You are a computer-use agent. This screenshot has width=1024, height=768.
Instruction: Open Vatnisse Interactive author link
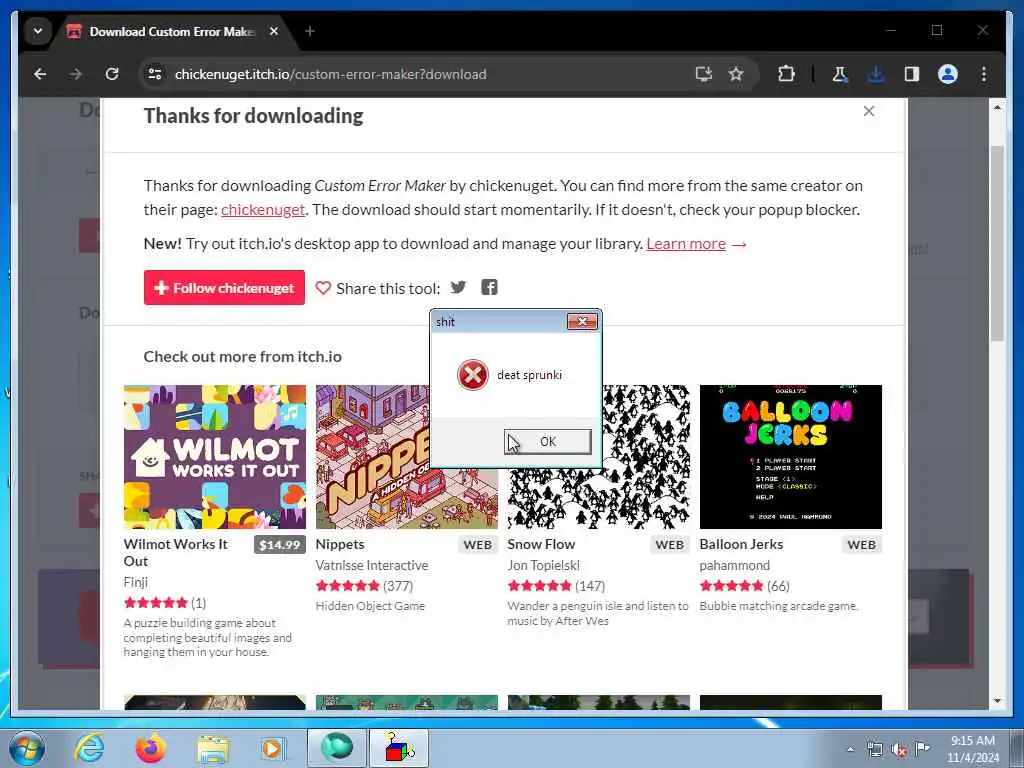tap(372, 565)
